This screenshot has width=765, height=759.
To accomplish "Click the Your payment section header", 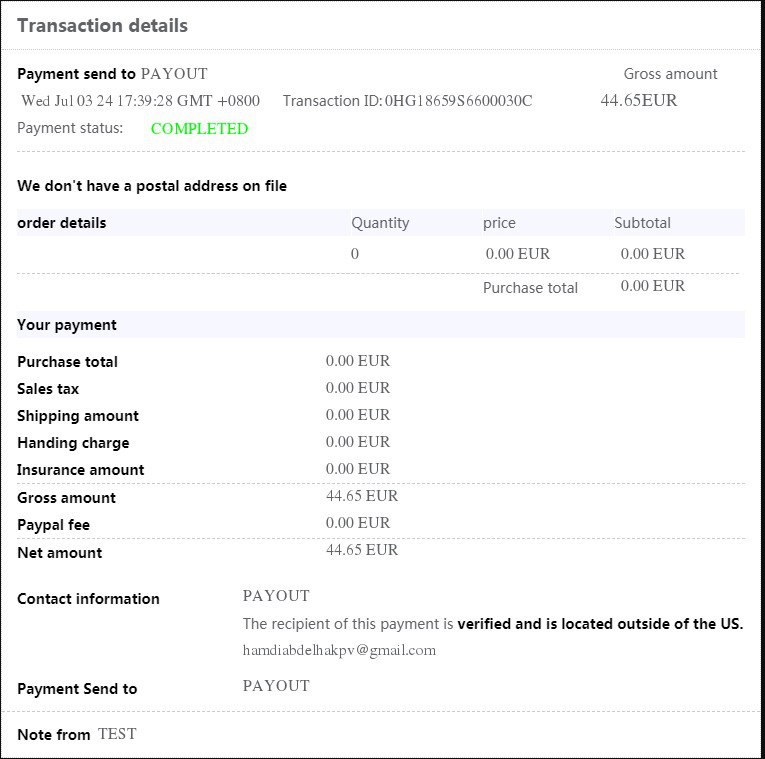I will pyautogui.click(x=67, y=325).
